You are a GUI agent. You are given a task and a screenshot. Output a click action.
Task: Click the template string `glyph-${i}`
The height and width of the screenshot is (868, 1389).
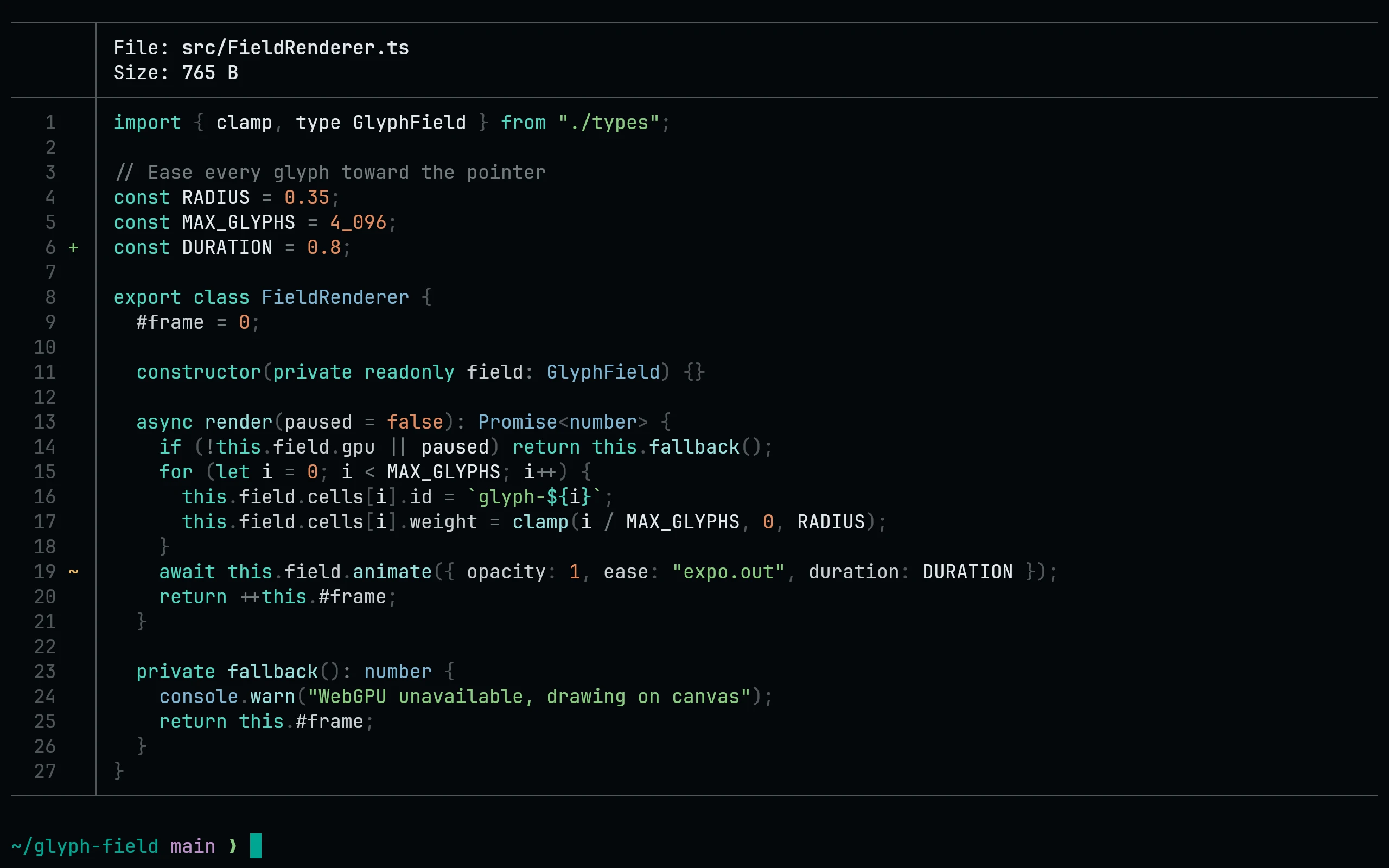(x=534, y=497)
